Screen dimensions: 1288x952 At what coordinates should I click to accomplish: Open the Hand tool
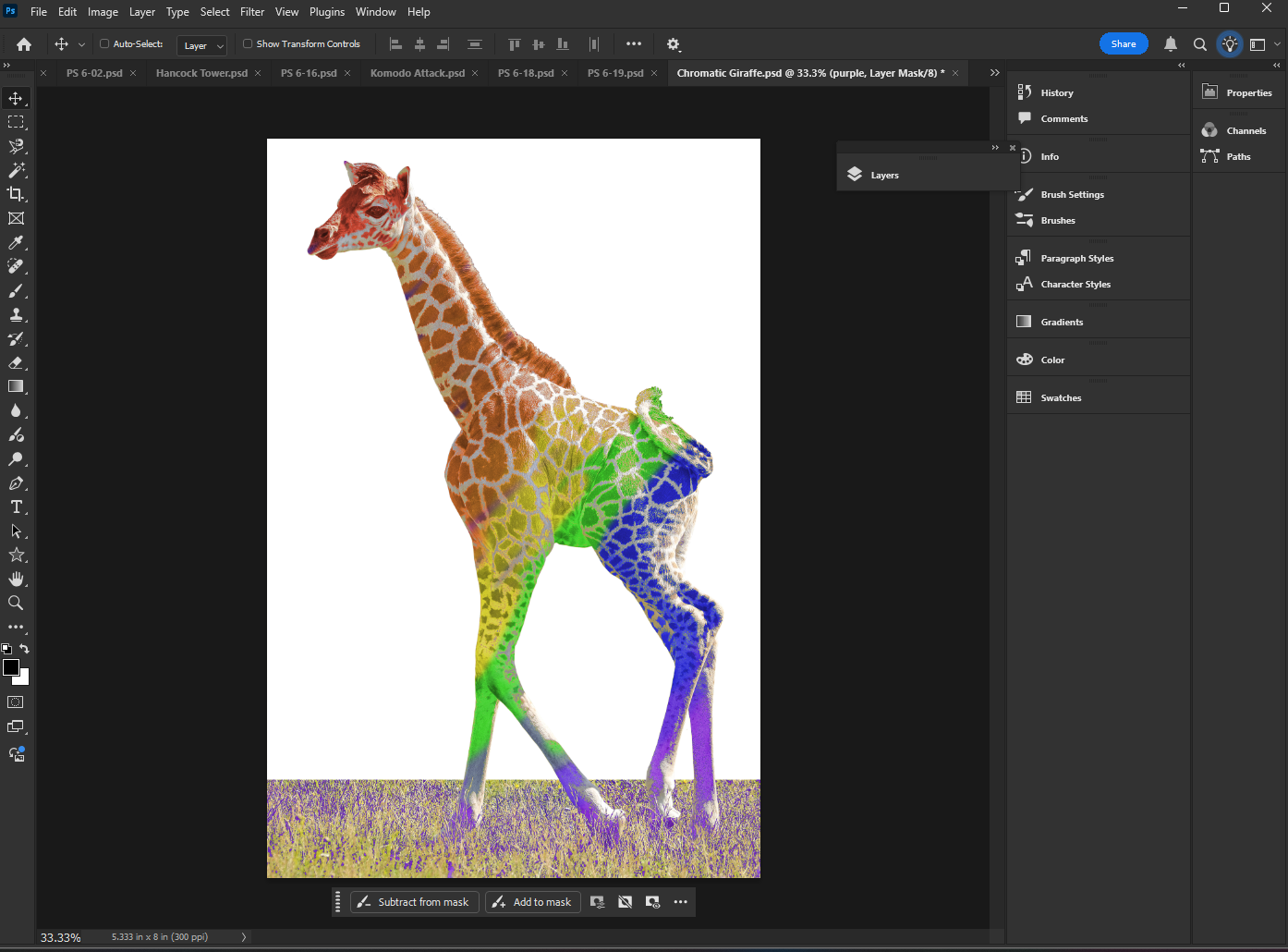coord(15,579)
